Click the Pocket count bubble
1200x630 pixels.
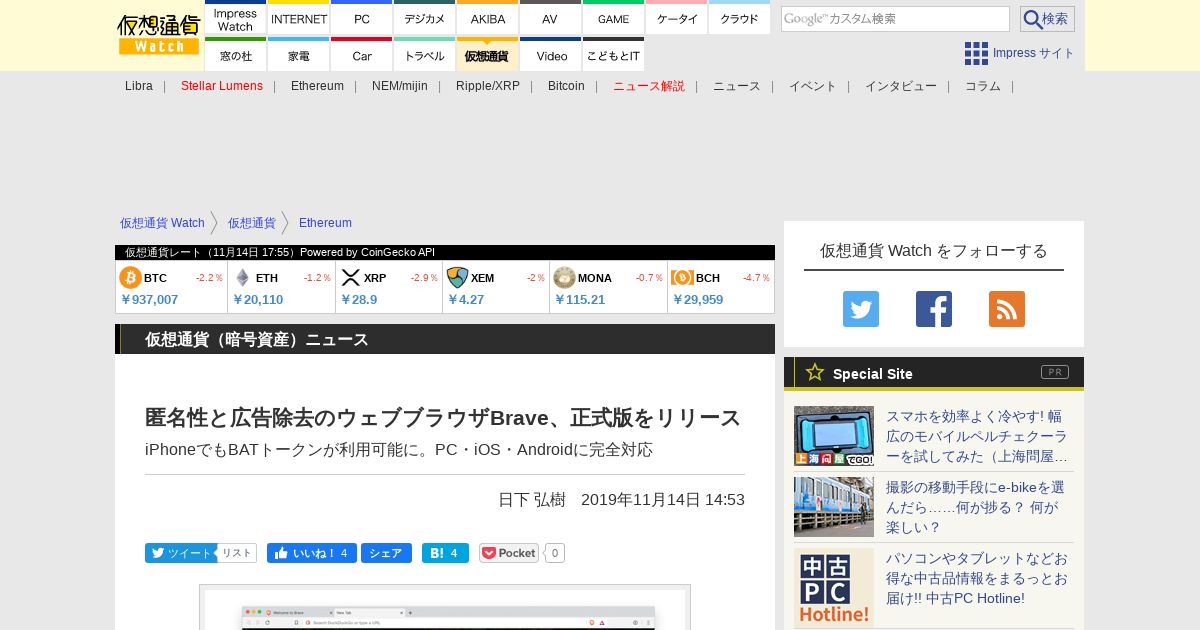(555, 553)
